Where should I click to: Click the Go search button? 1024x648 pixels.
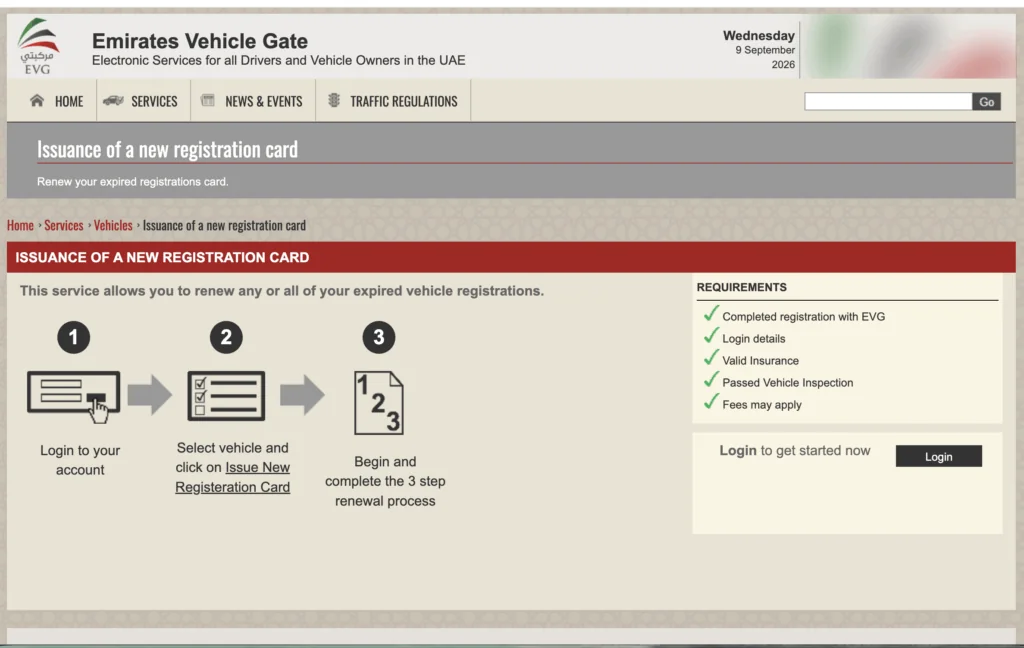pos(986,101)
